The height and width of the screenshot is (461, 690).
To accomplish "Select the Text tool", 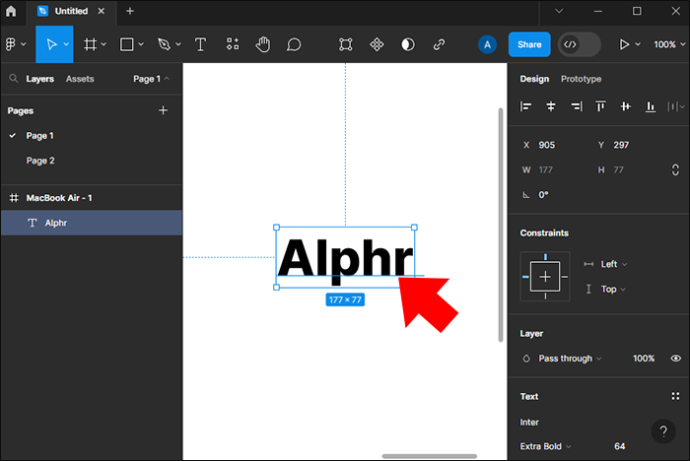I will (200, 44).
